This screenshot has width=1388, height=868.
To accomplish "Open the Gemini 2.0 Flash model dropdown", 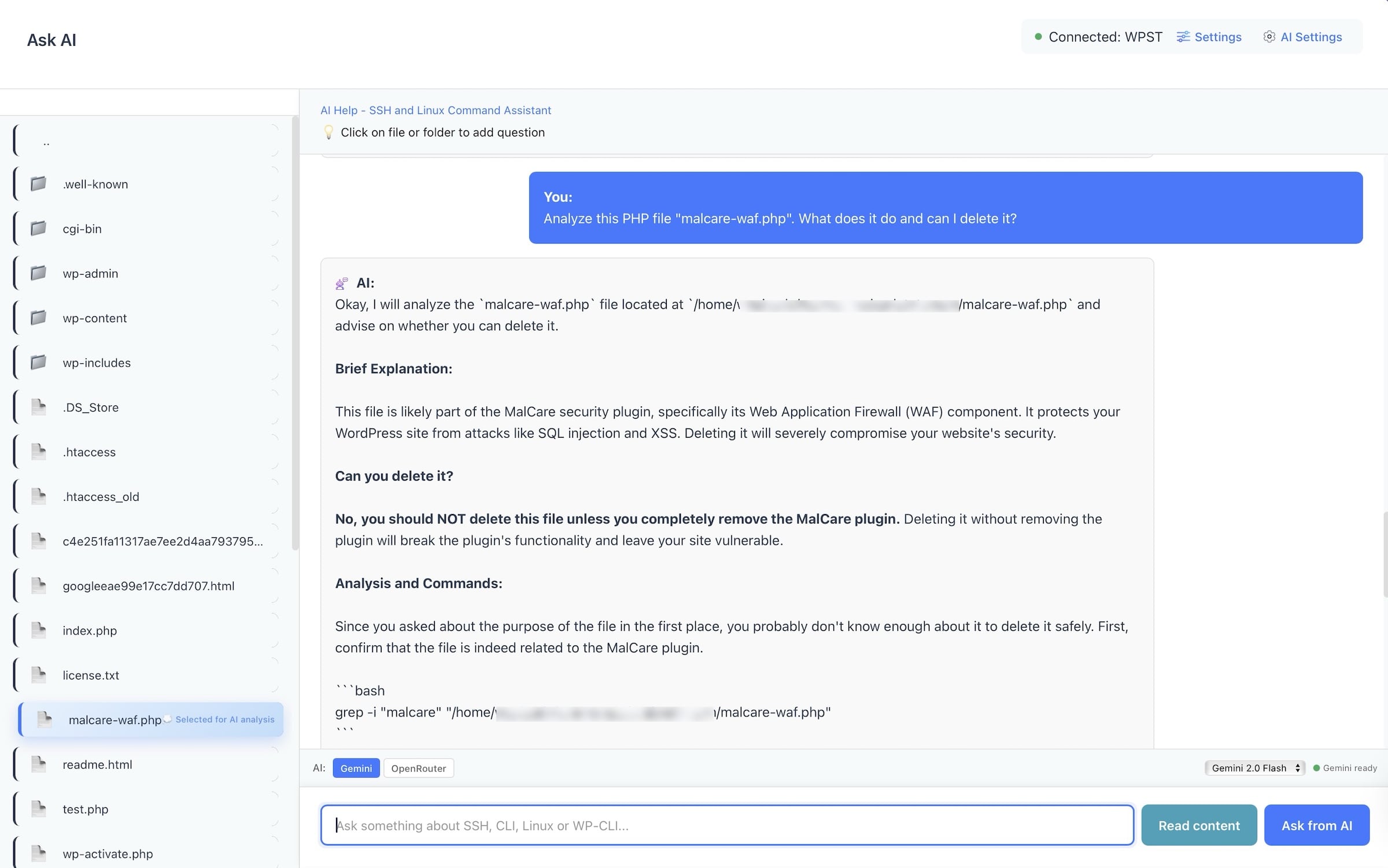I will point(1255,768).
